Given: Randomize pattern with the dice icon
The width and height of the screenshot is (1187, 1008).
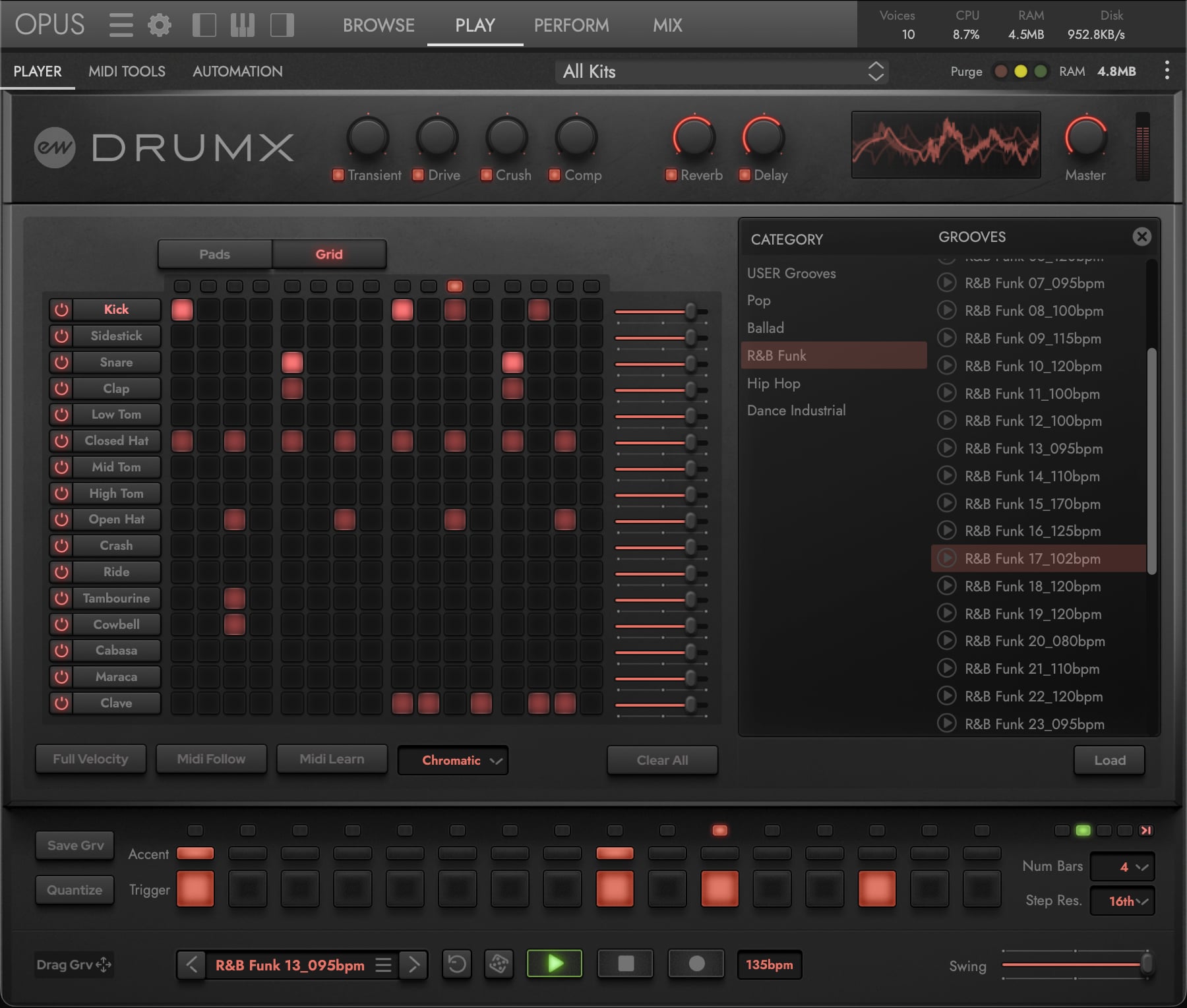Looking at the screenshot, I should point(499,964).
